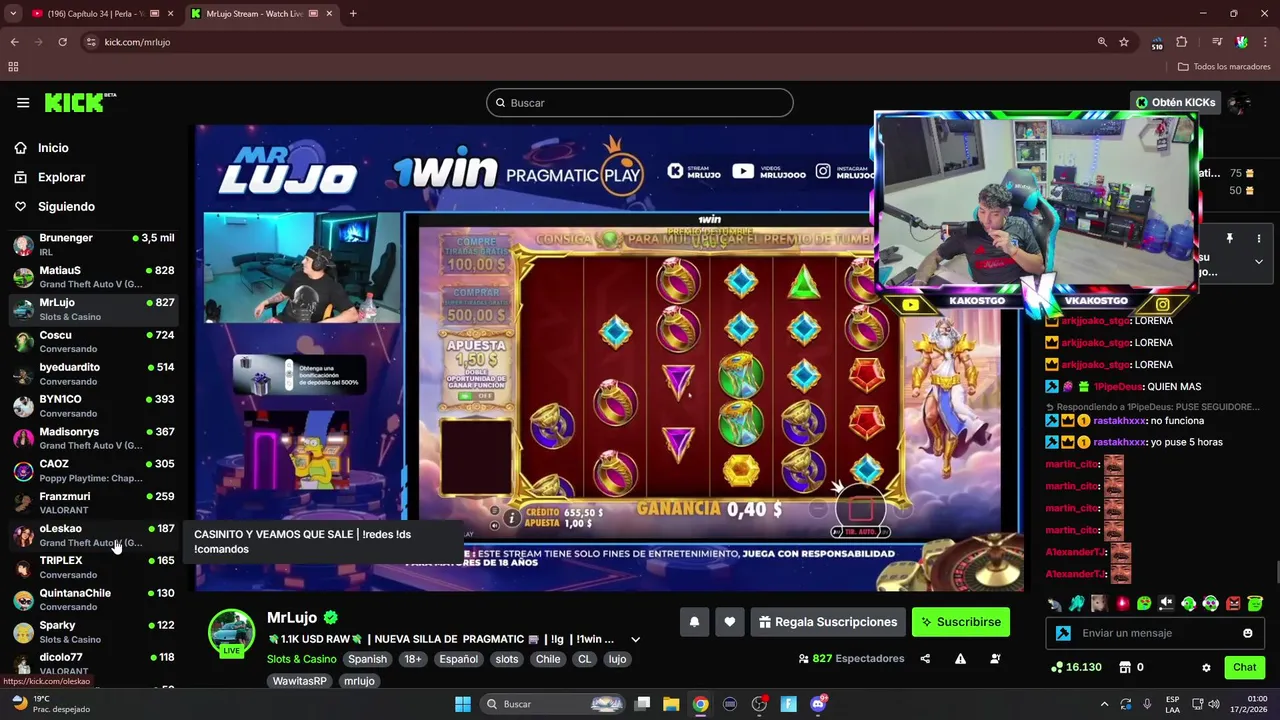Collapse the pinned chat message chevron
The height and width of the screenshot is (720, 1280).
tap(1259, 261)
